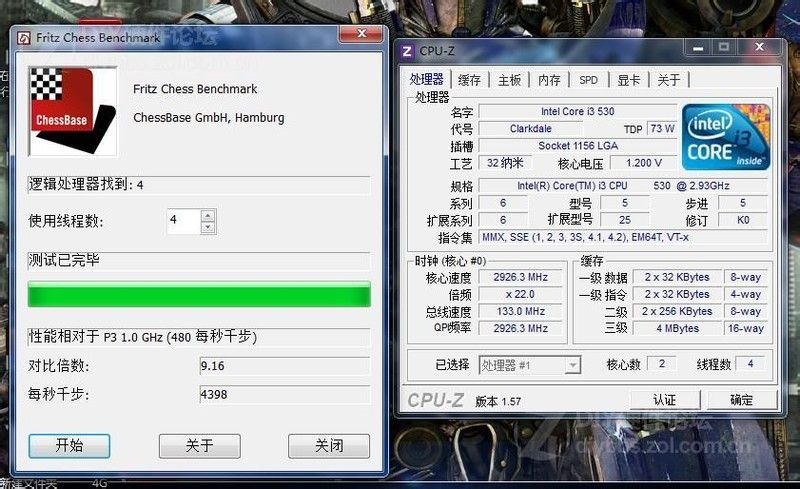Click the core voltage 1.200 V value
800x489 pixels.
pos(643,163)
